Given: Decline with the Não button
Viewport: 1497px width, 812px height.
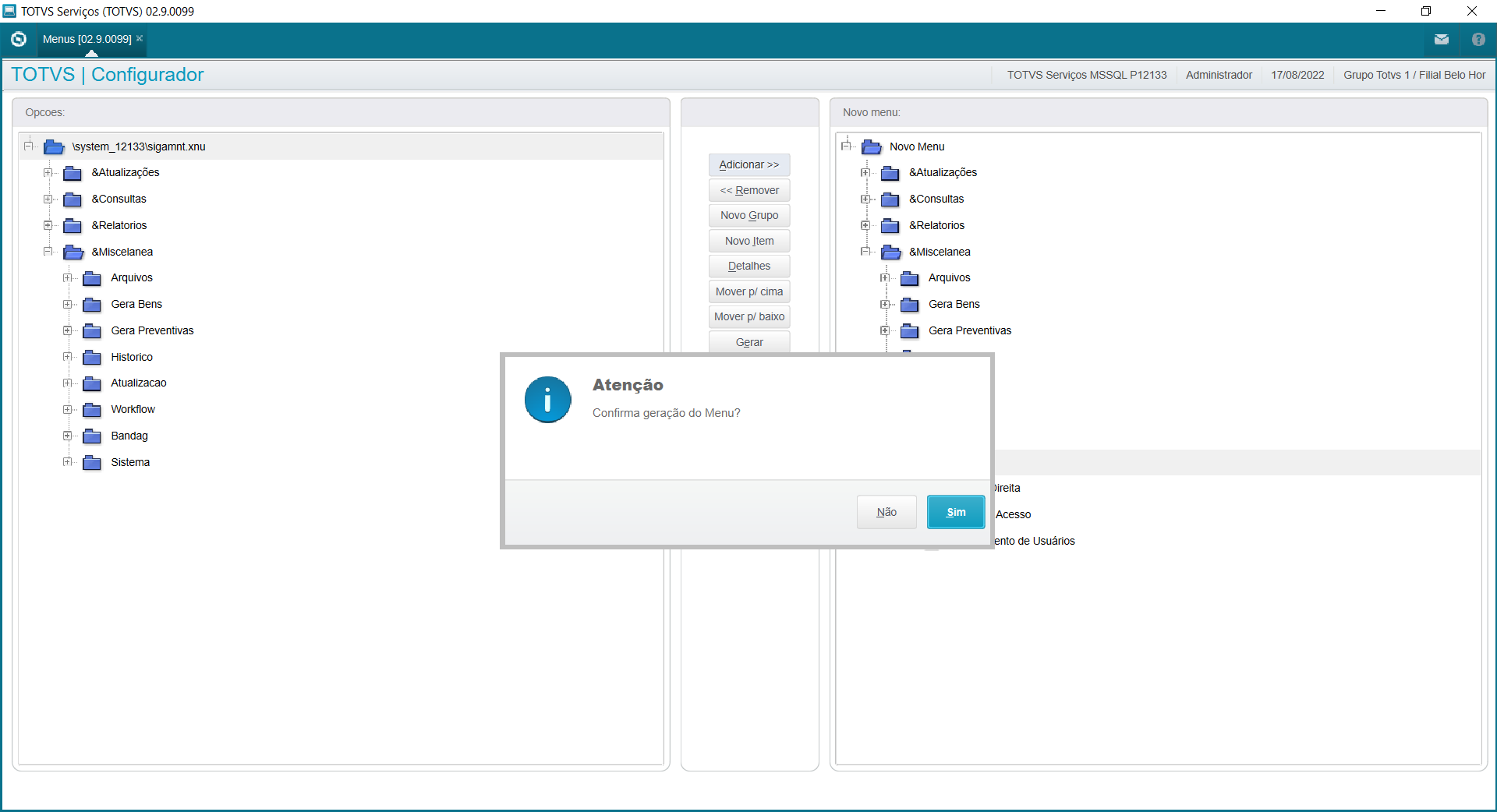Looking at the screenshot, I should (887, 512).
